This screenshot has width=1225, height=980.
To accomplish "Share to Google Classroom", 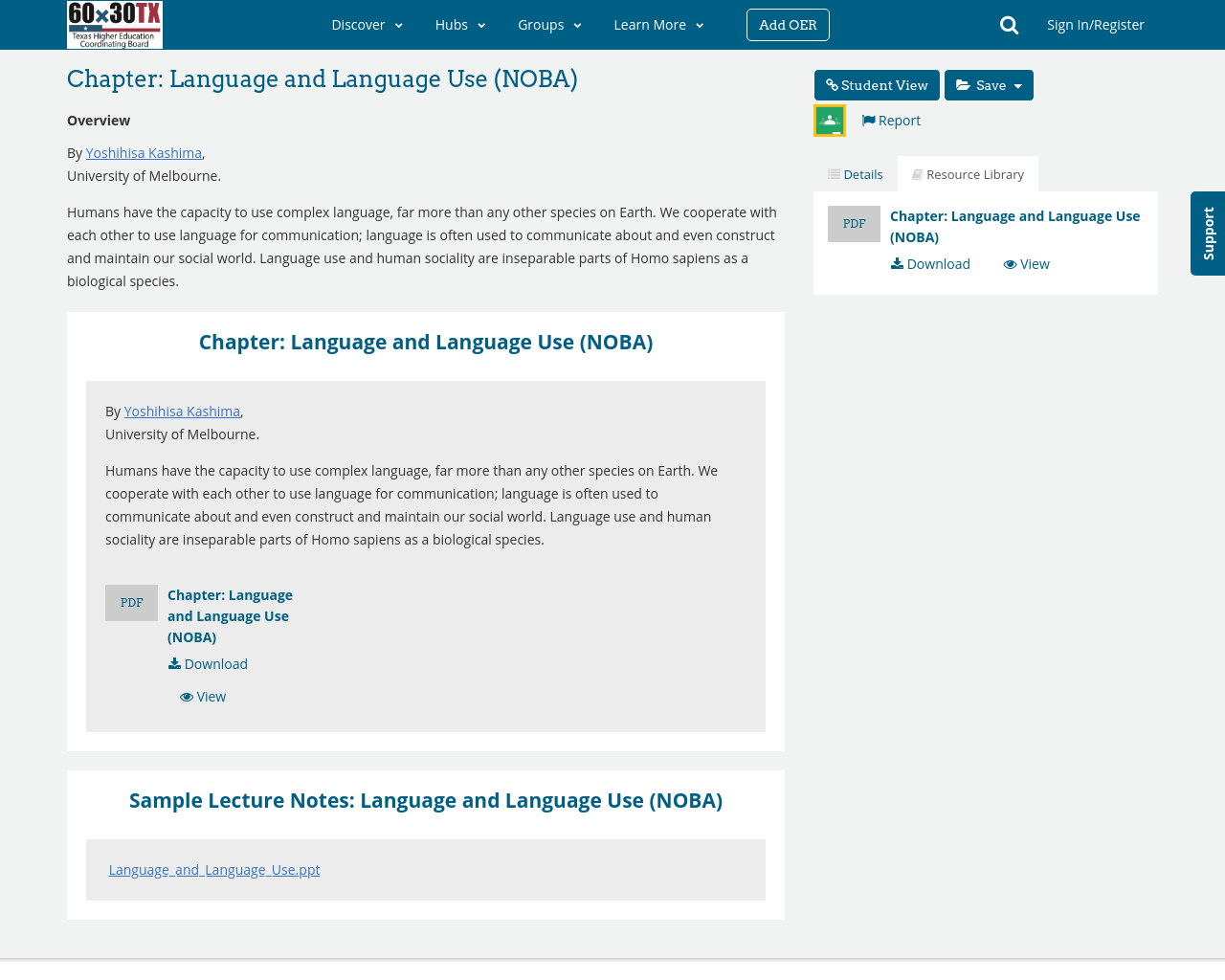I will click(829, 119).
